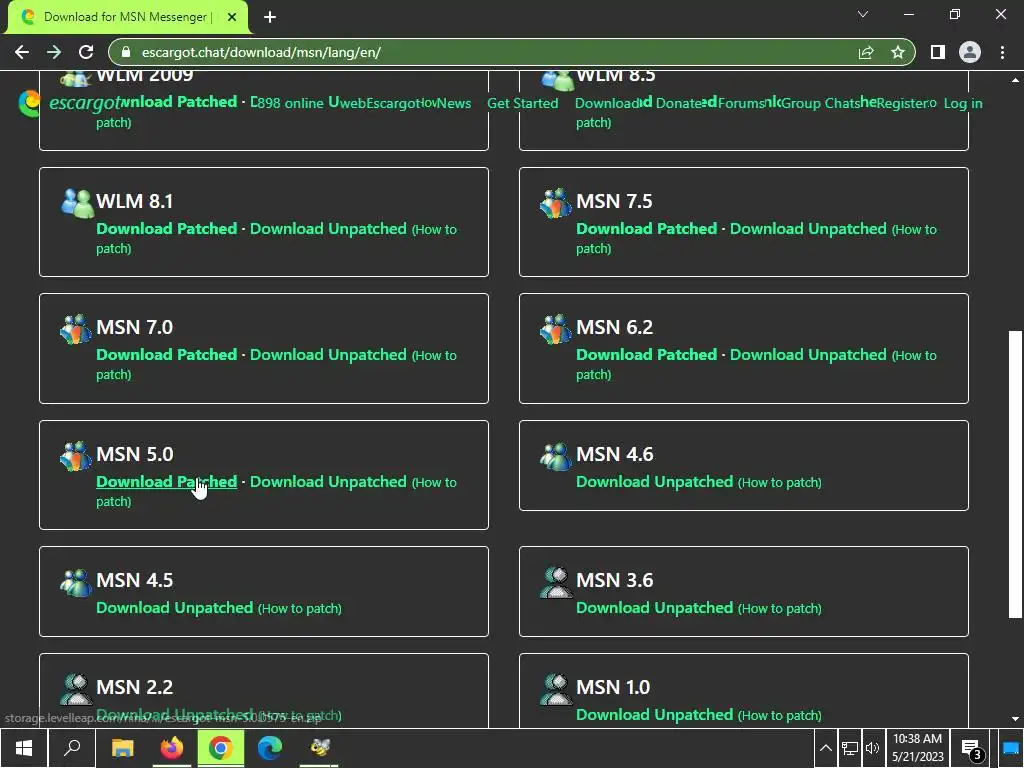Click the MSN 6.2 messenger icon

[556, 329]
